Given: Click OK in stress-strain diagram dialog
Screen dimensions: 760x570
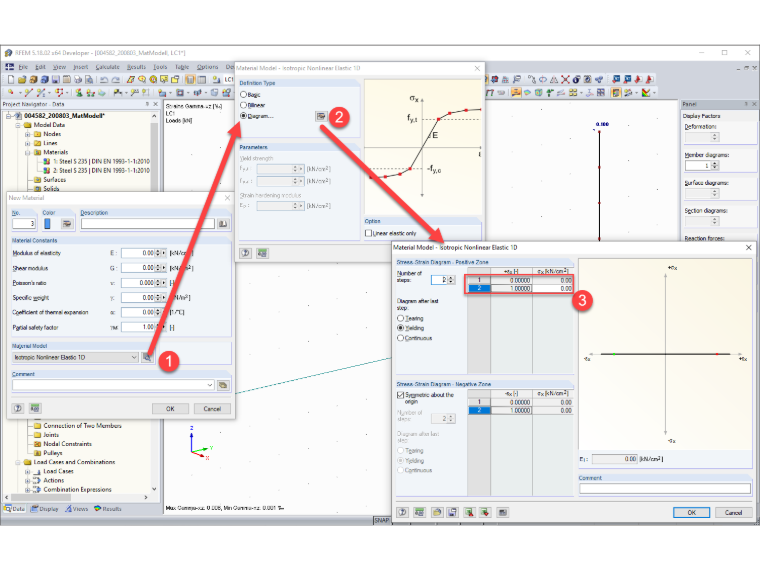Looking at the screenshot, I should [691, 512].
